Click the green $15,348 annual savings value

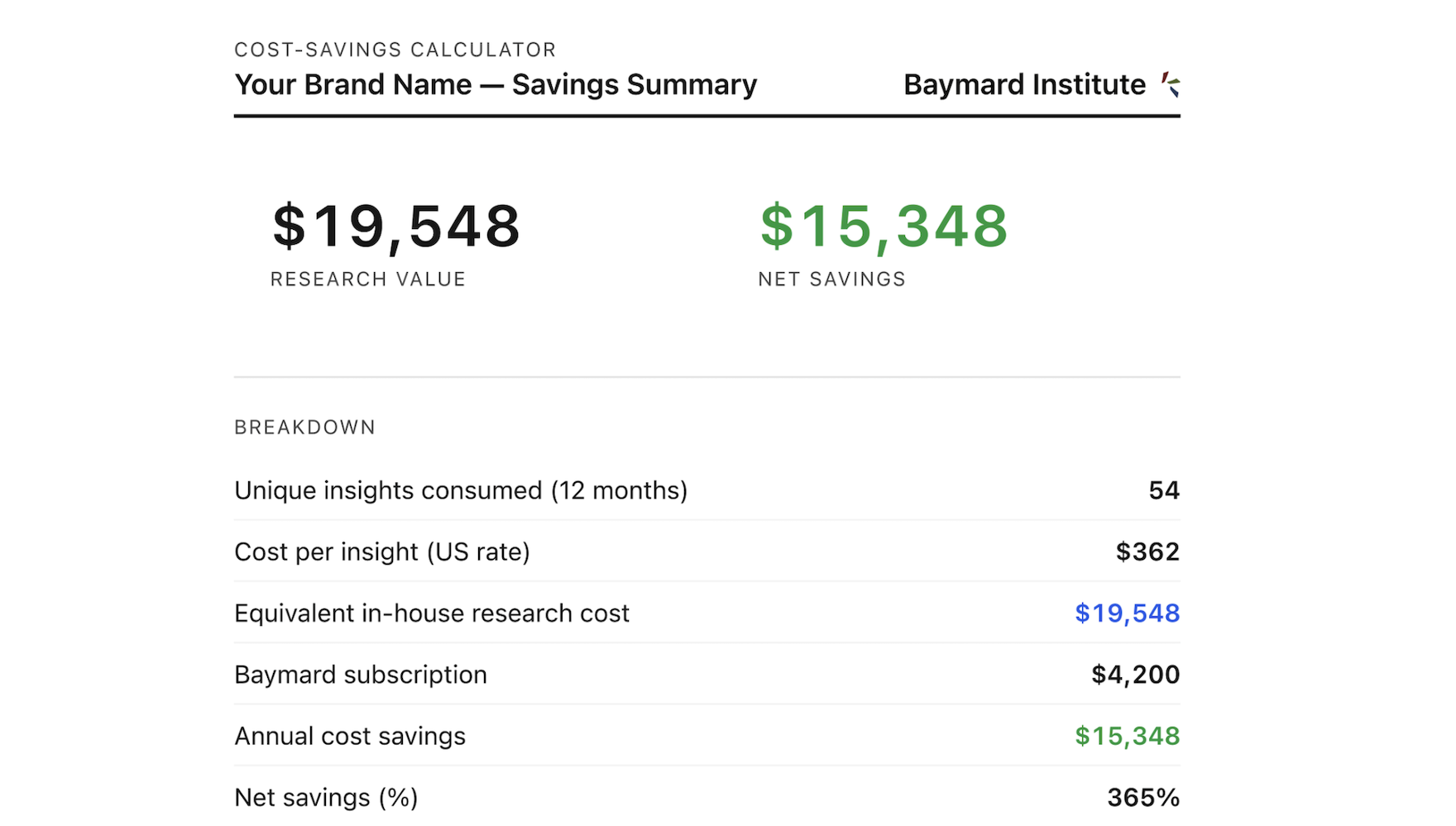tap(1127, 736)
